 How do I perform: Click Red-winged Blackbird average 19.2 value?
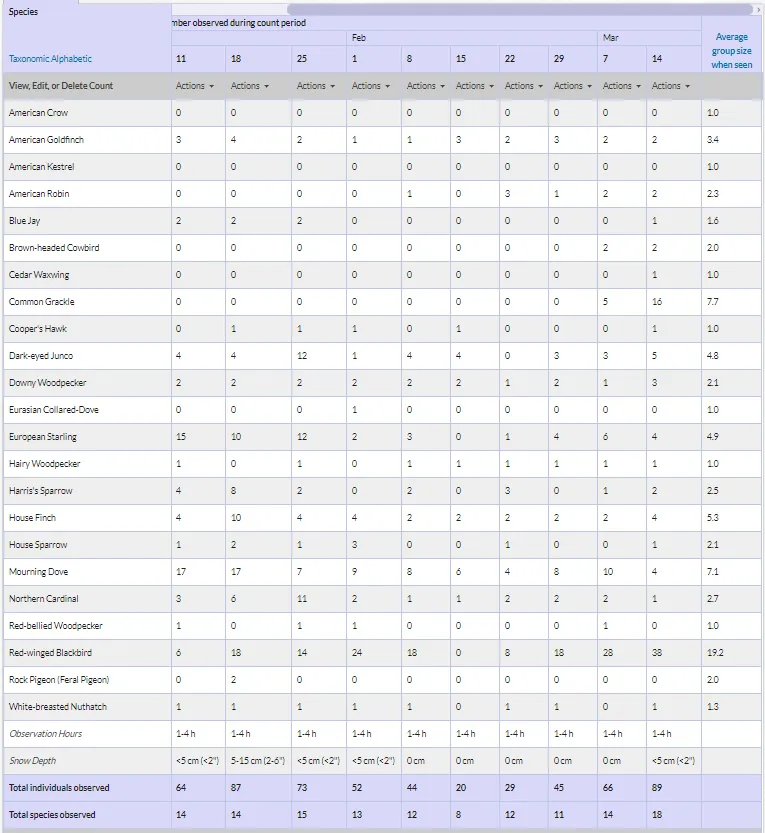tap(715, 653)
